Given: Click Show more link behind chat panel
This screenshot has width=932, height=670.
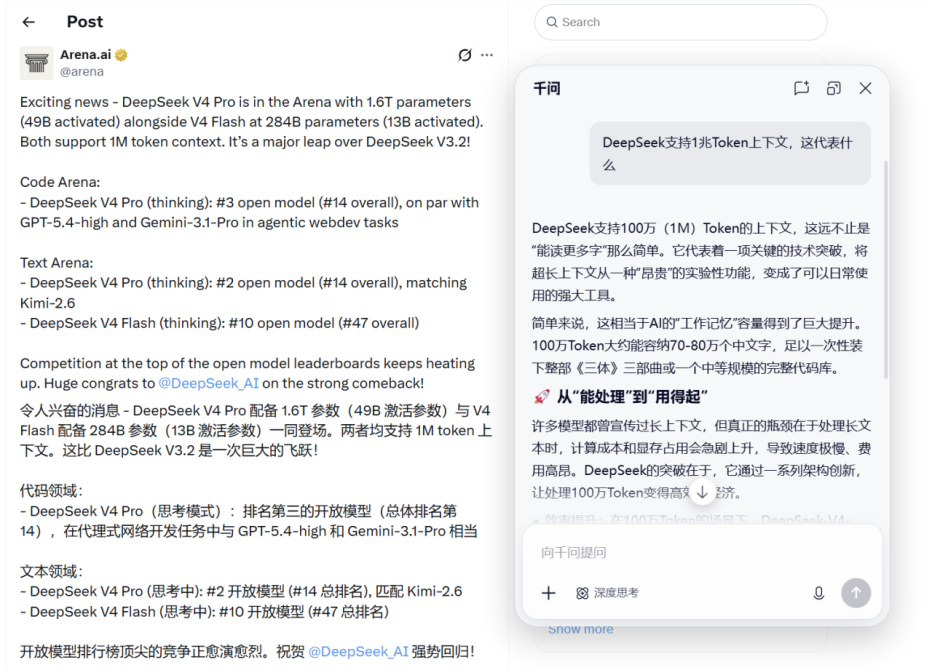Looking at the screenshot, I should point(581,630).
